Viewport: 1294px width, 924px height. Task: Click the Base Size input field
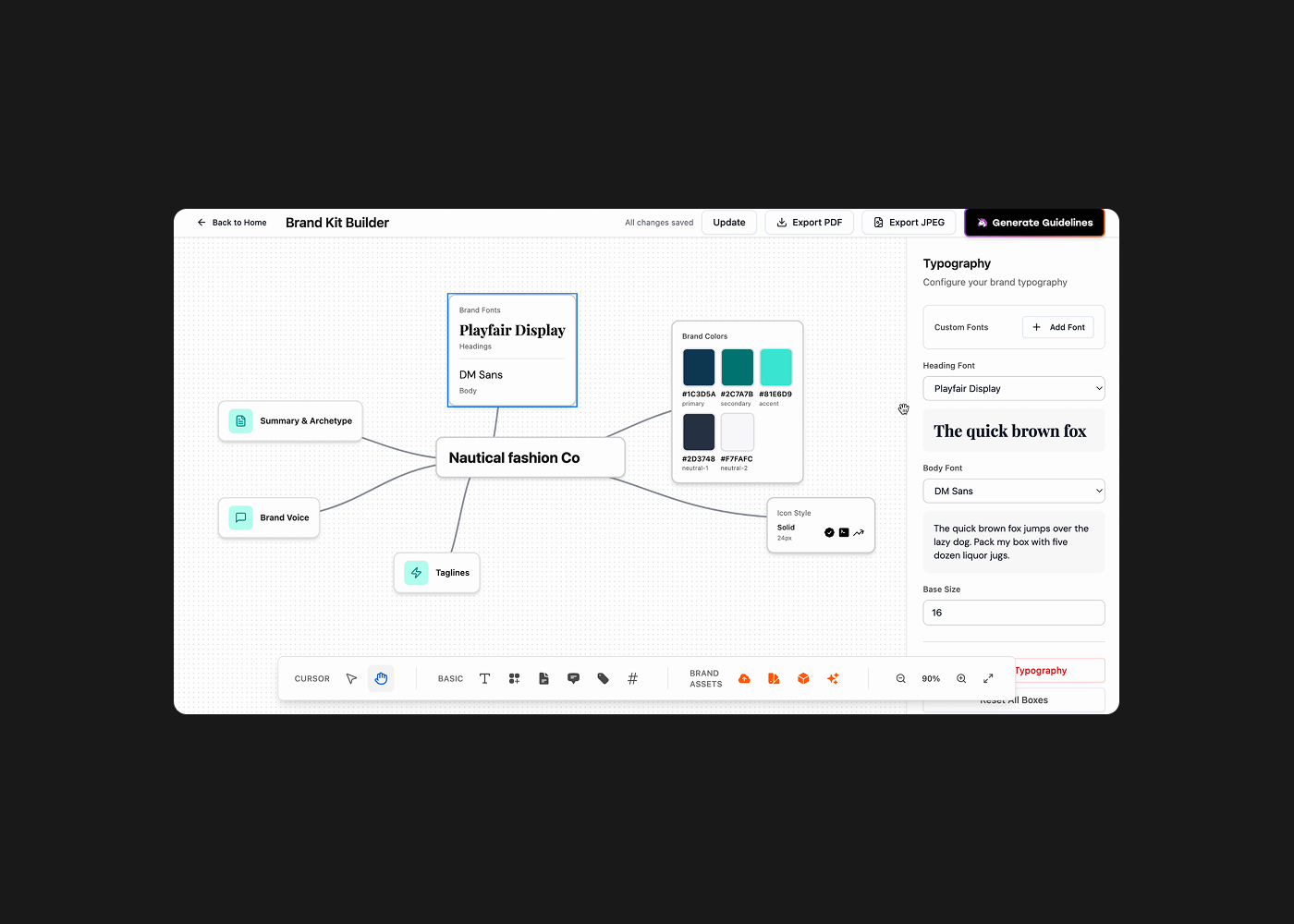pyautogui.click(x=1013, y=612)
